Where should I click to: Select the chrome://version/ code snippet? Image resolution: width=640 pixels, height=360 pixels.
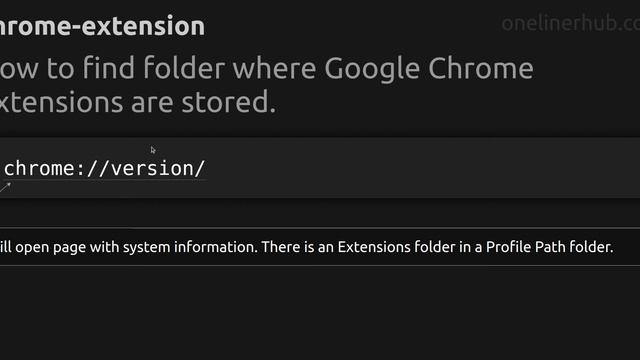click(x=104, y=168)
